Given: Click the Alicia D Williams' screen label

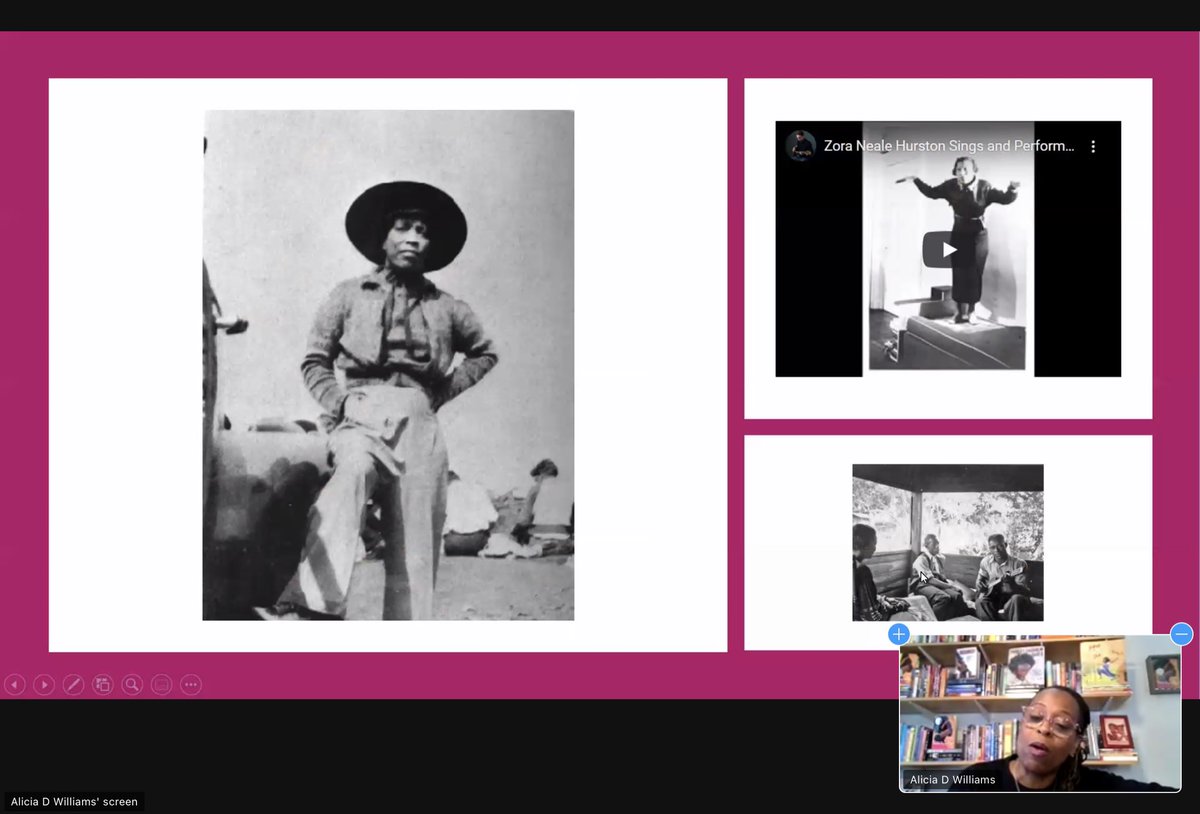Looking at the screenshot, I should coord(74,802).
